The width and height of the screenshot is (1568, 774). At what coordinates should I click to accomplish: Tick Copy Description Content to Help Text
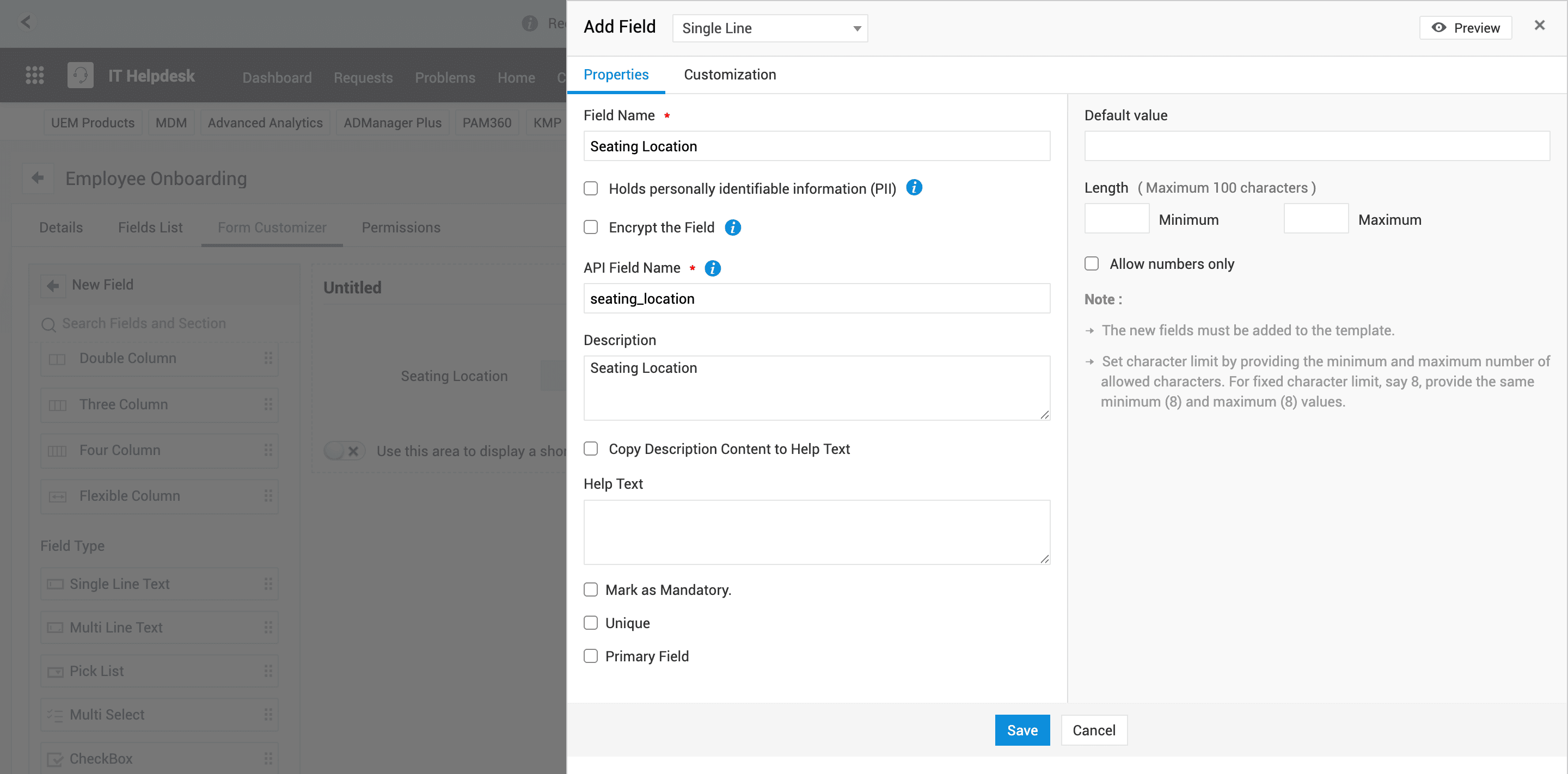pos(590,449)
